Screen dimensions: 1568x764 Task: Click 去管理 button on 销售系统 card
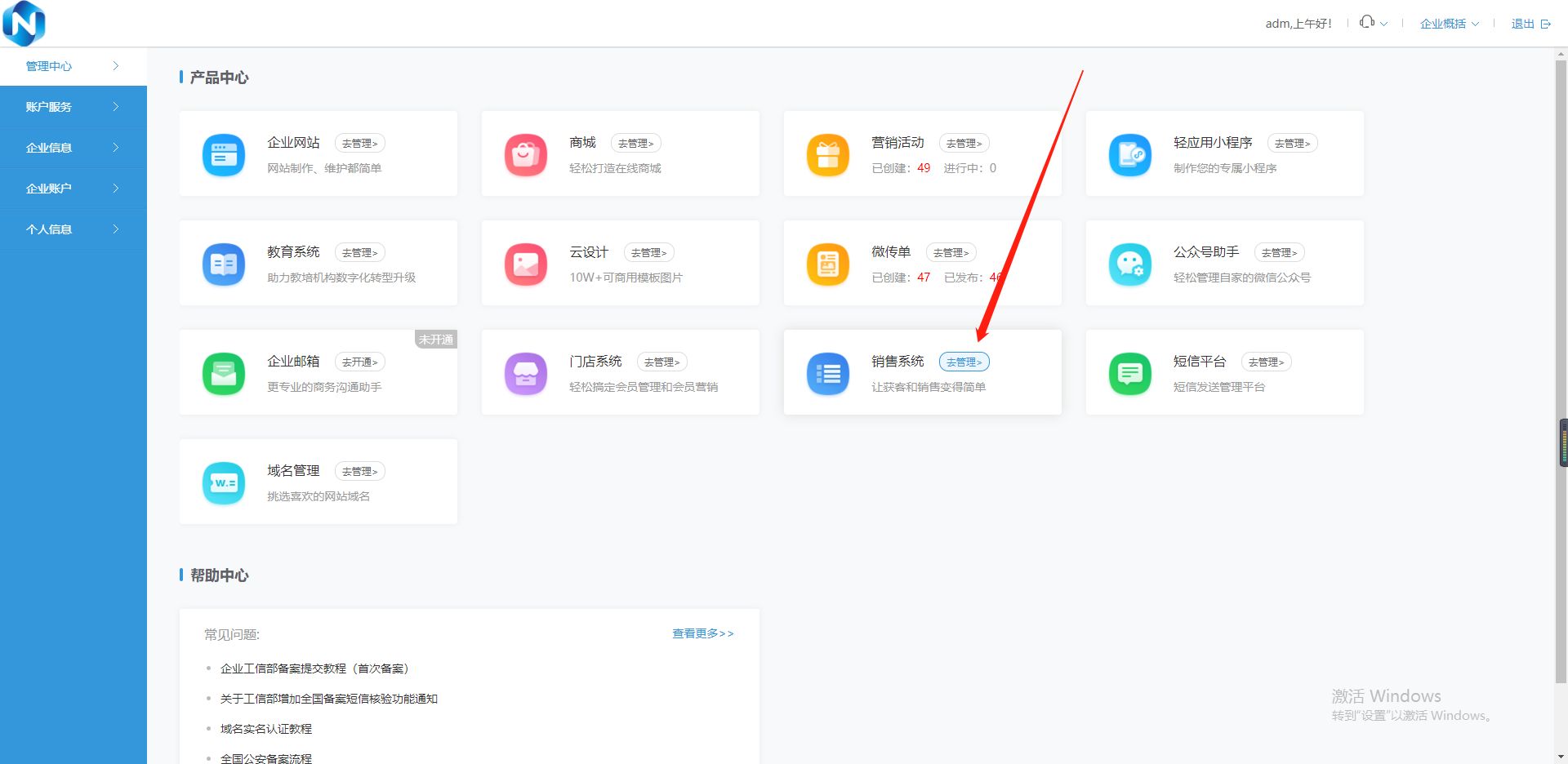964,362
